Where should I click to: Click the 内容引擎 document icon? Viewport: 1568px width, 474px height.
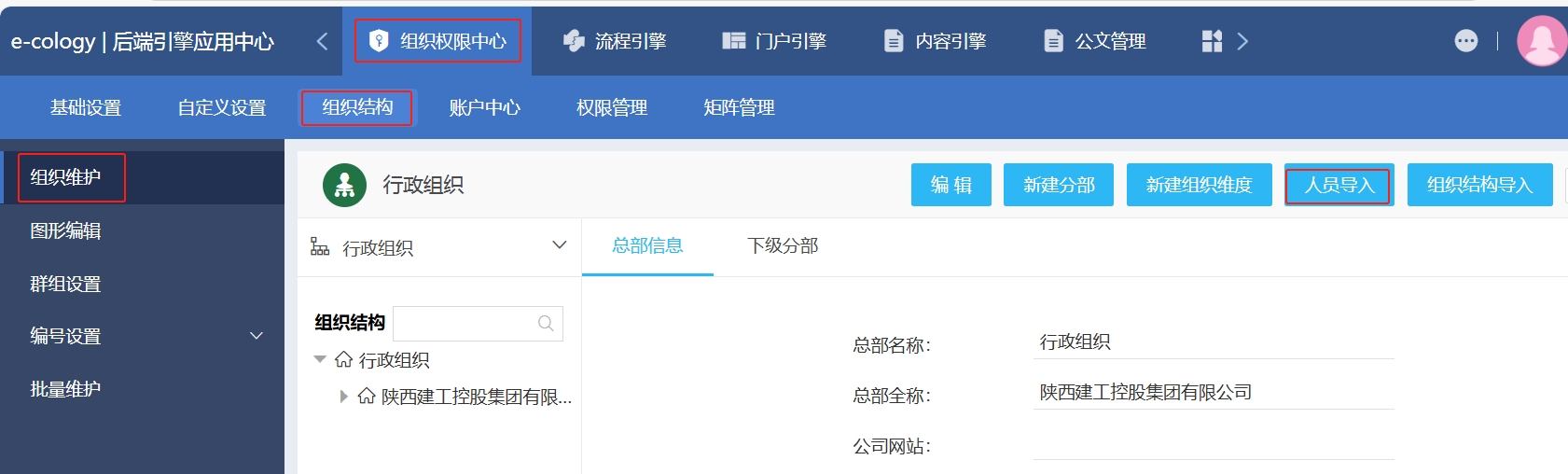point(893,41)
